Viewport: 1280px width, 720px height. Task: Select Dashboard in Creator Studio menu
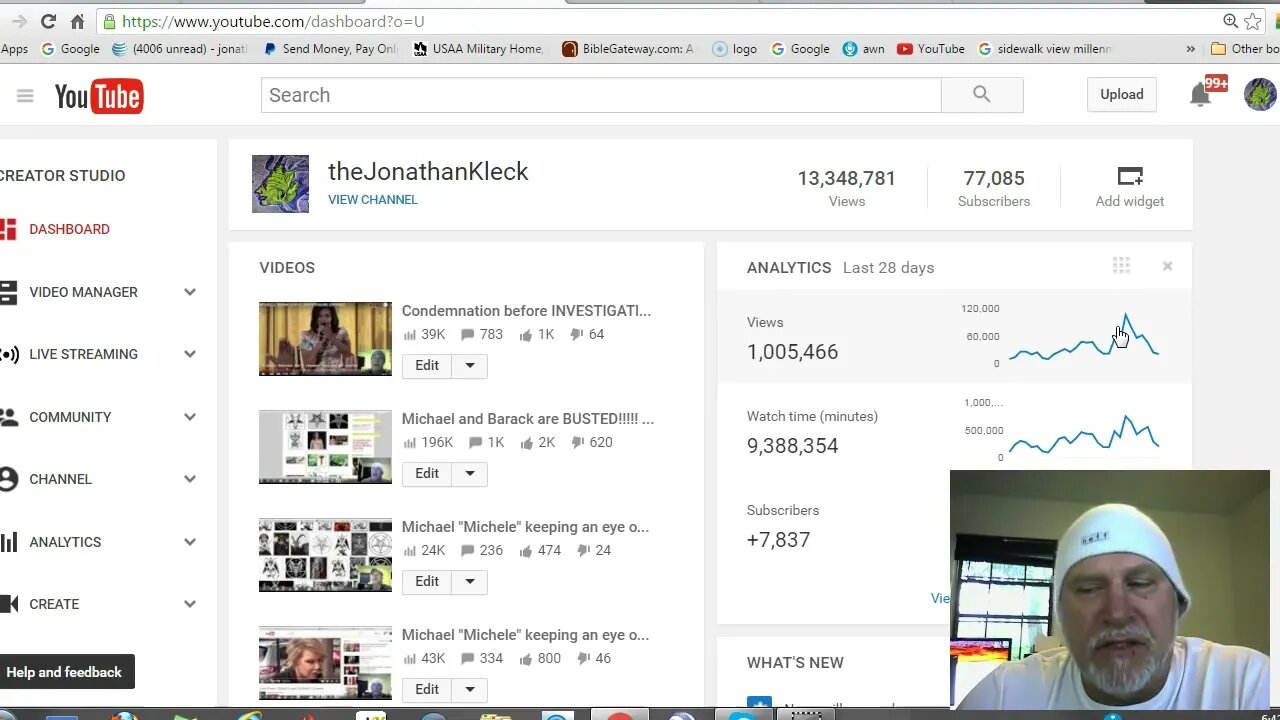click(69, 229)
